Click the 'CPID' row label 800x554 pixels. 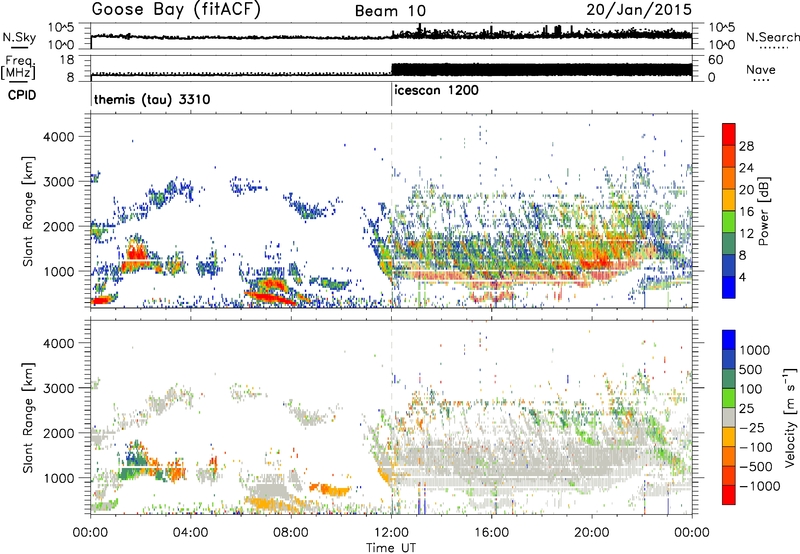(x=22, y=95)
